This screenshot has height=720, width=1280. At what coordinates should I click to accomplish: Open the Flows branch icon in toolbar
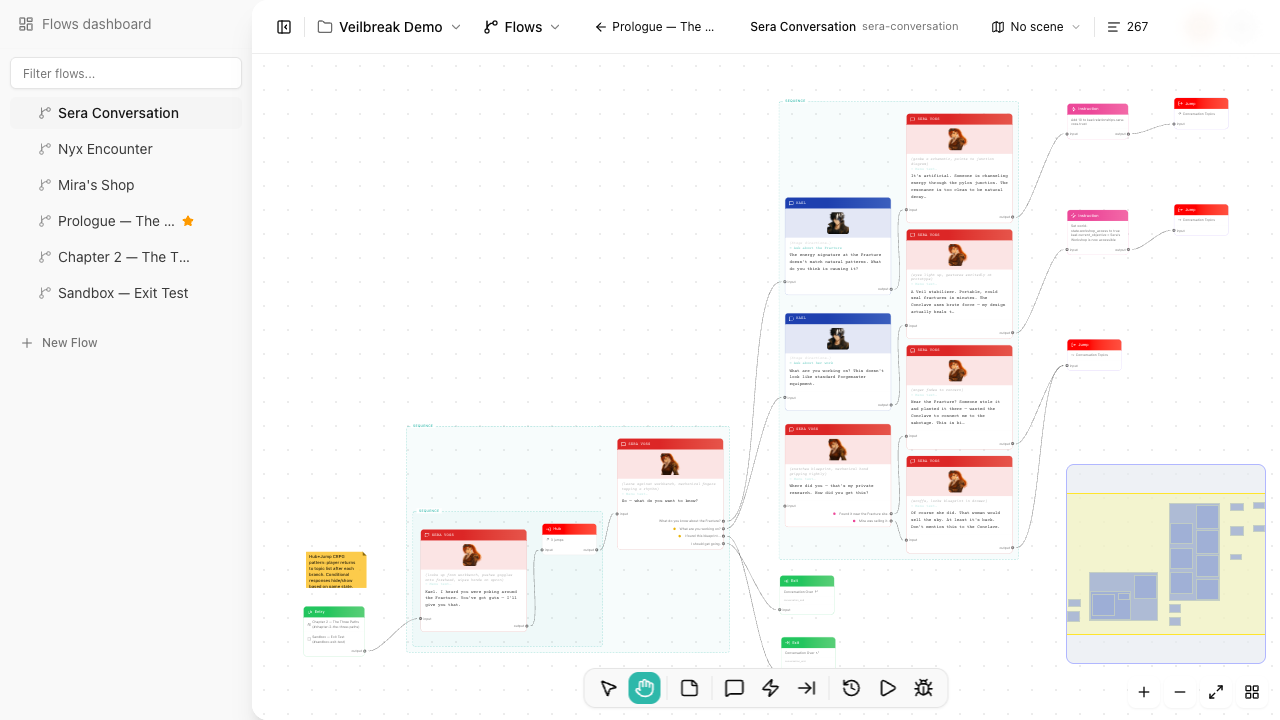point(491,27)
